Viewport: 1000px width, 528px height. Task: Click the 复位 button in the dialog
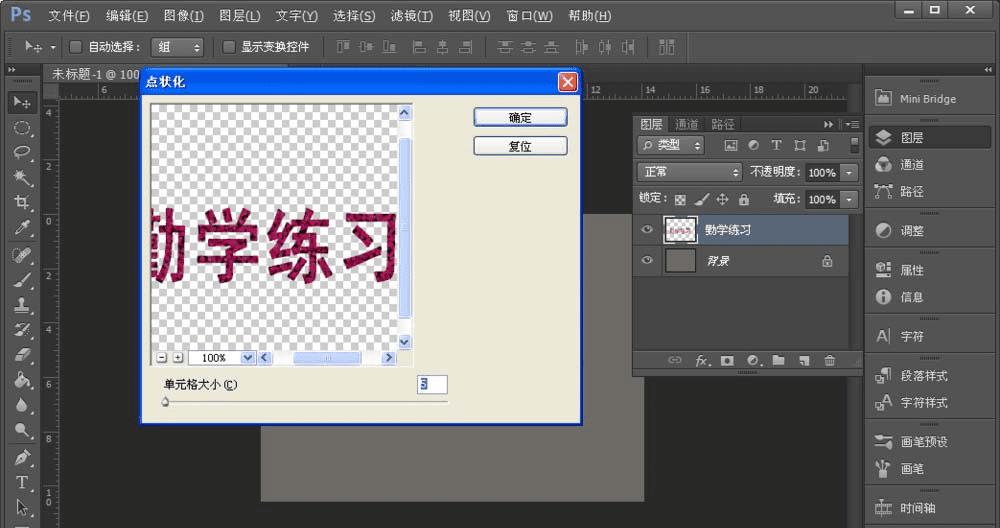(520, 146)
